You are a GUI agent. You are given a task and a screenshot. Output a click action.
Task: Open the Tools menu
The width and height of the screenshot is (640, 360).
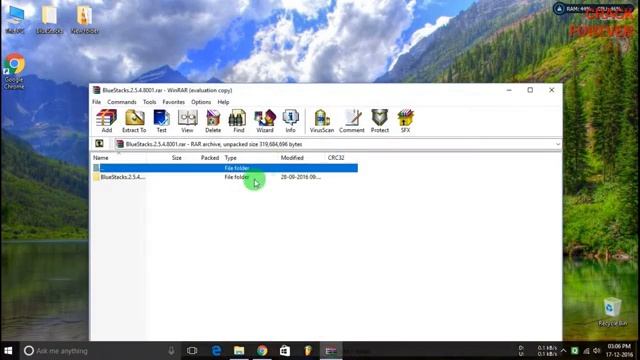[149, 102]
